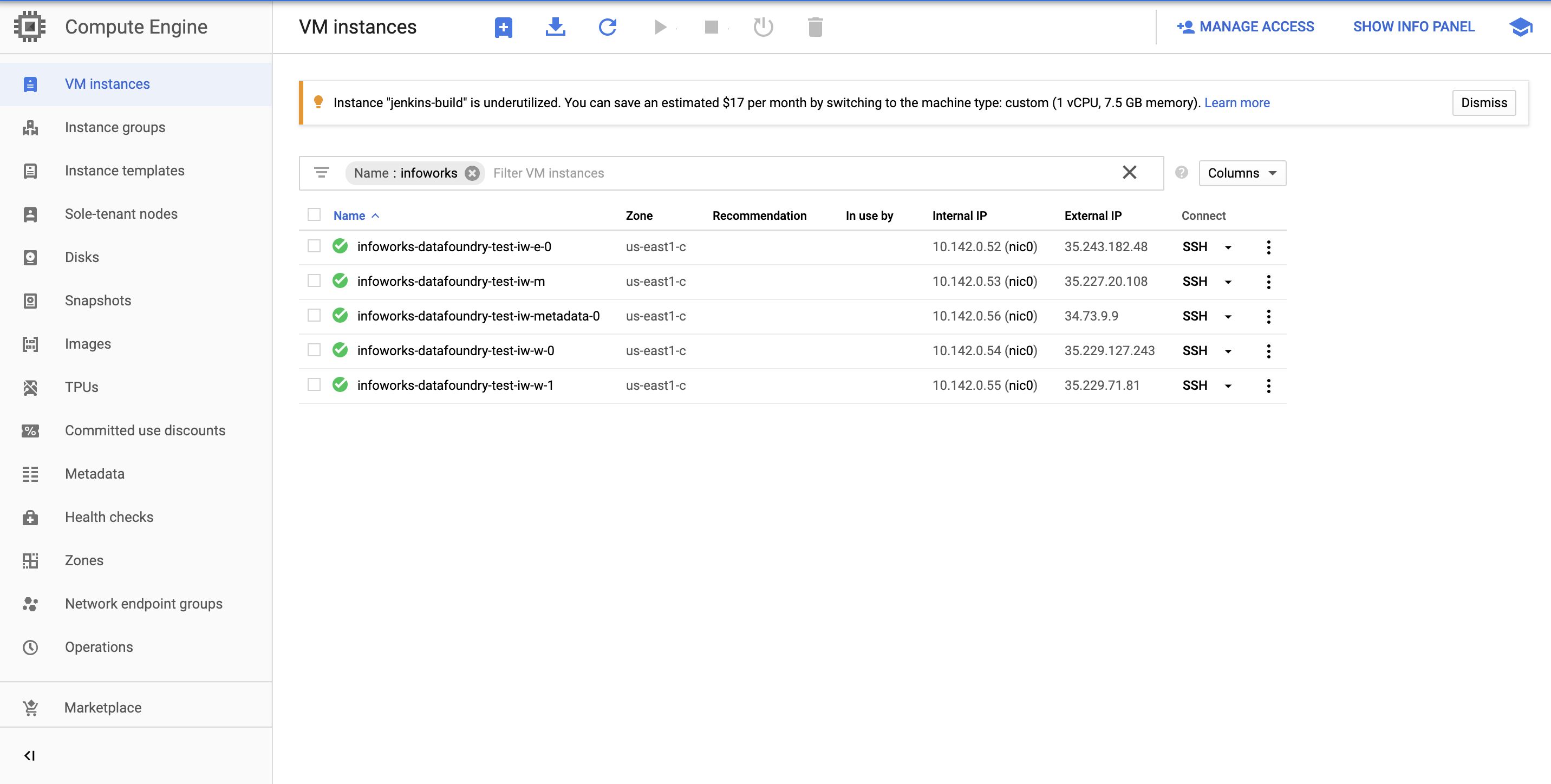Click internal IP 10.142.0.55 nic0 link
This screenshot has width=1551, height=784.
(985, 386)
